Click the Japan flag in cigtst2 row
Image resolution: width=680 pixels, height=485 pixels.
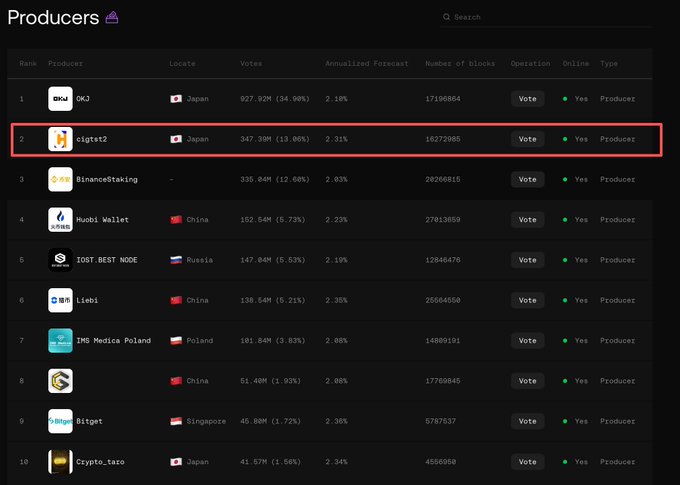tap(176, 139)
